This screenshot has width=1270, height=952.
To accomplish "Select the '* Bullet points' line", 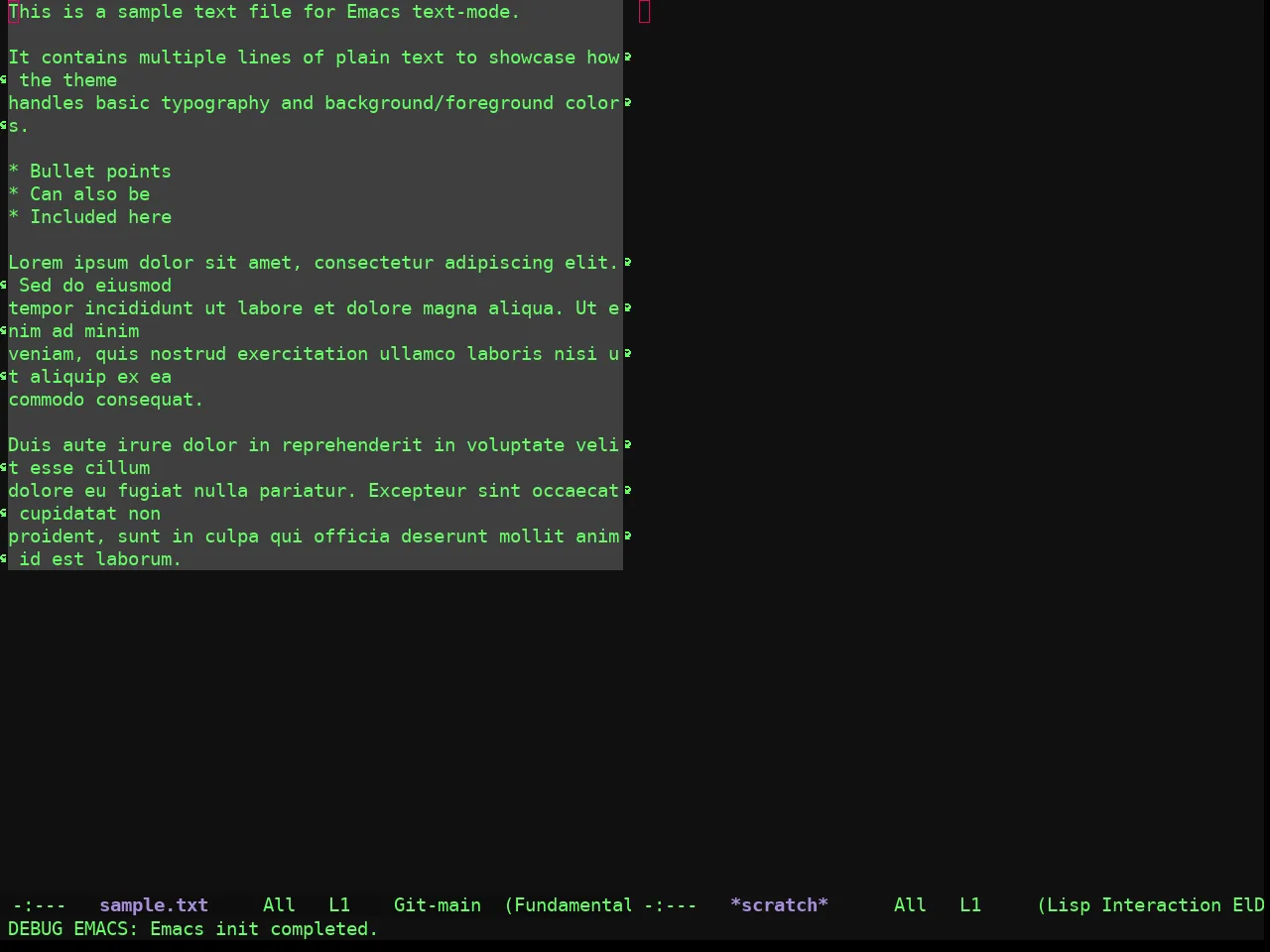I will (90, 172).
